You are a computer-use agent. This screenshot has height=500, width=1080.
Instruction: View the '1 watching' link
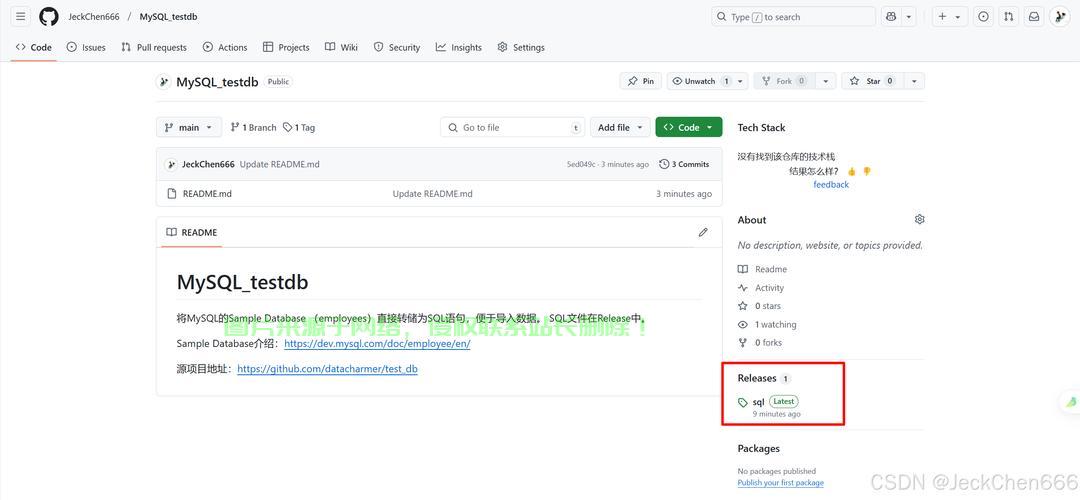click(x=767, y=324)
